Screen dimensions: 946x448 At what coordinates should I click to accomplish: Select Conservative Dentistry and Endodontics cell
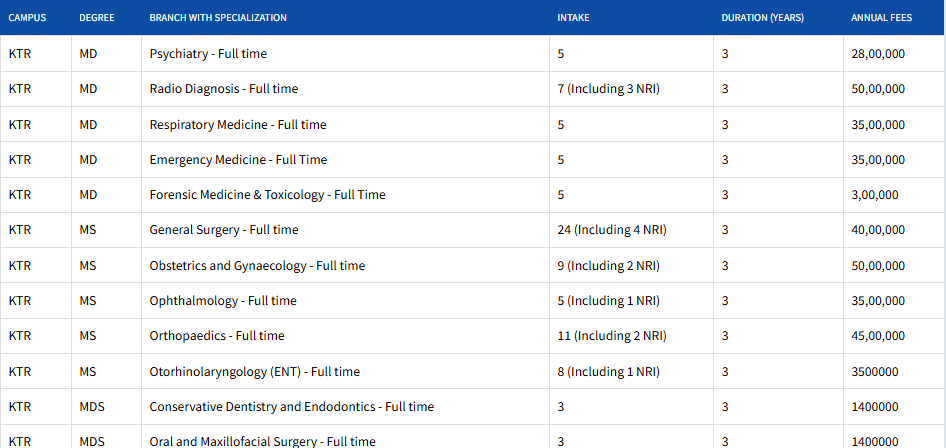[x=292, y=407]
